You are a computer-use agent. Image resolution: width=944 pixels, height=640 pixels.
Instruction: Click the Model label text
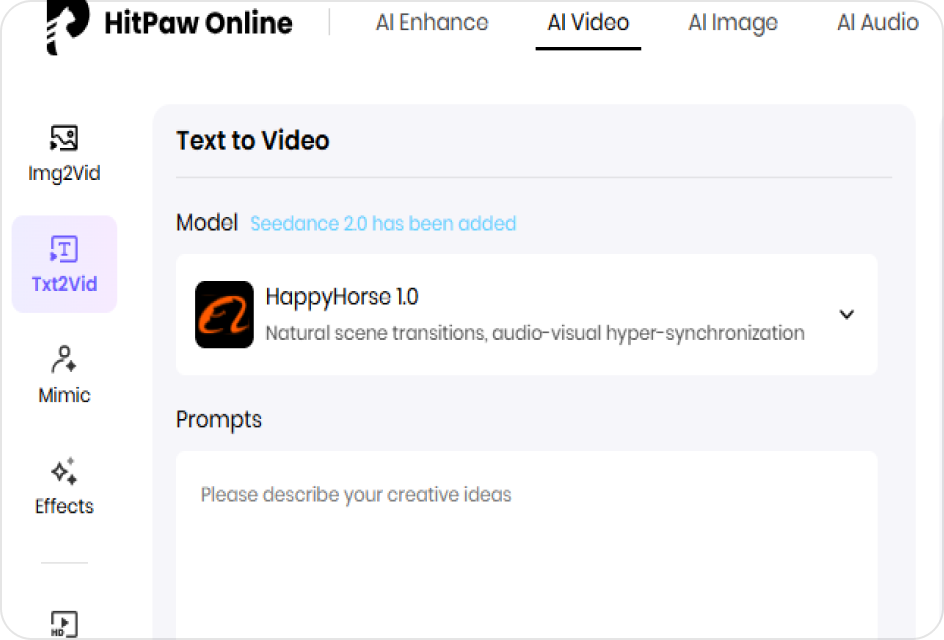[207, 223]
